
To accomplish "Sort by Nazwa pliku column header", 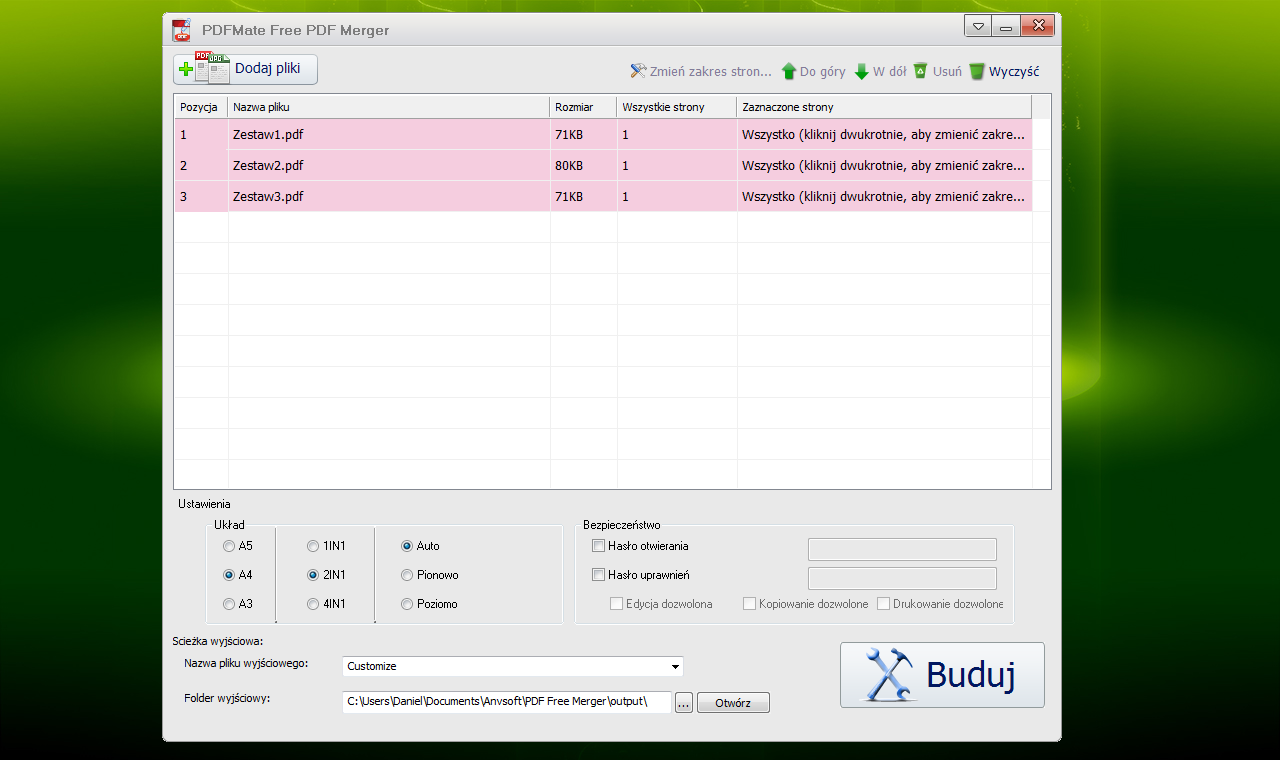I will tap(388, 107).
